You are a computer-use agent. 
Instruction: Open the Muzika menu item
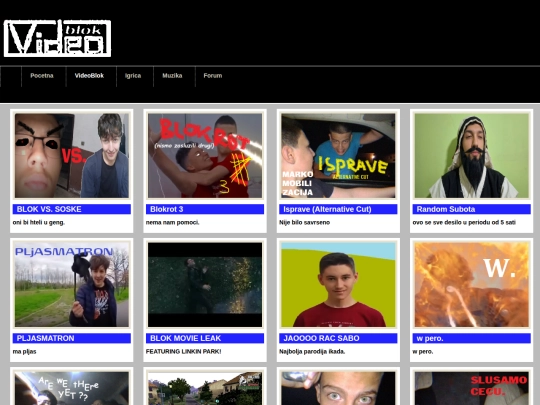tap(172, 75)
